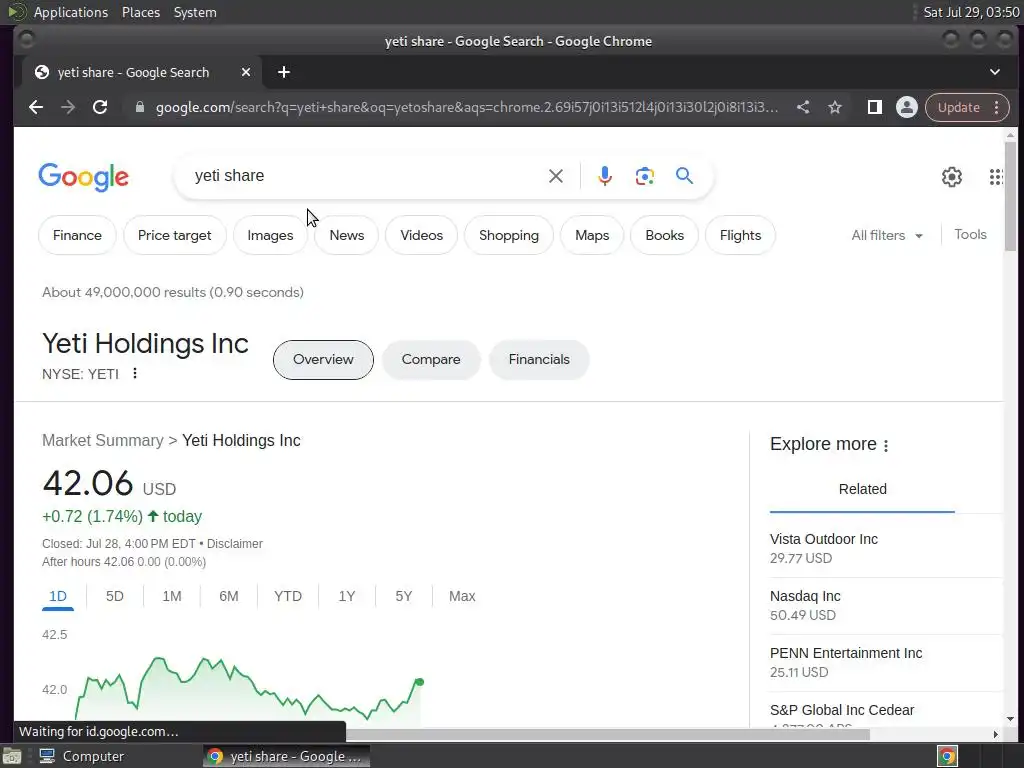Show YTD chart range
This screenshot has height=768, width=1024.
point(288,596)
